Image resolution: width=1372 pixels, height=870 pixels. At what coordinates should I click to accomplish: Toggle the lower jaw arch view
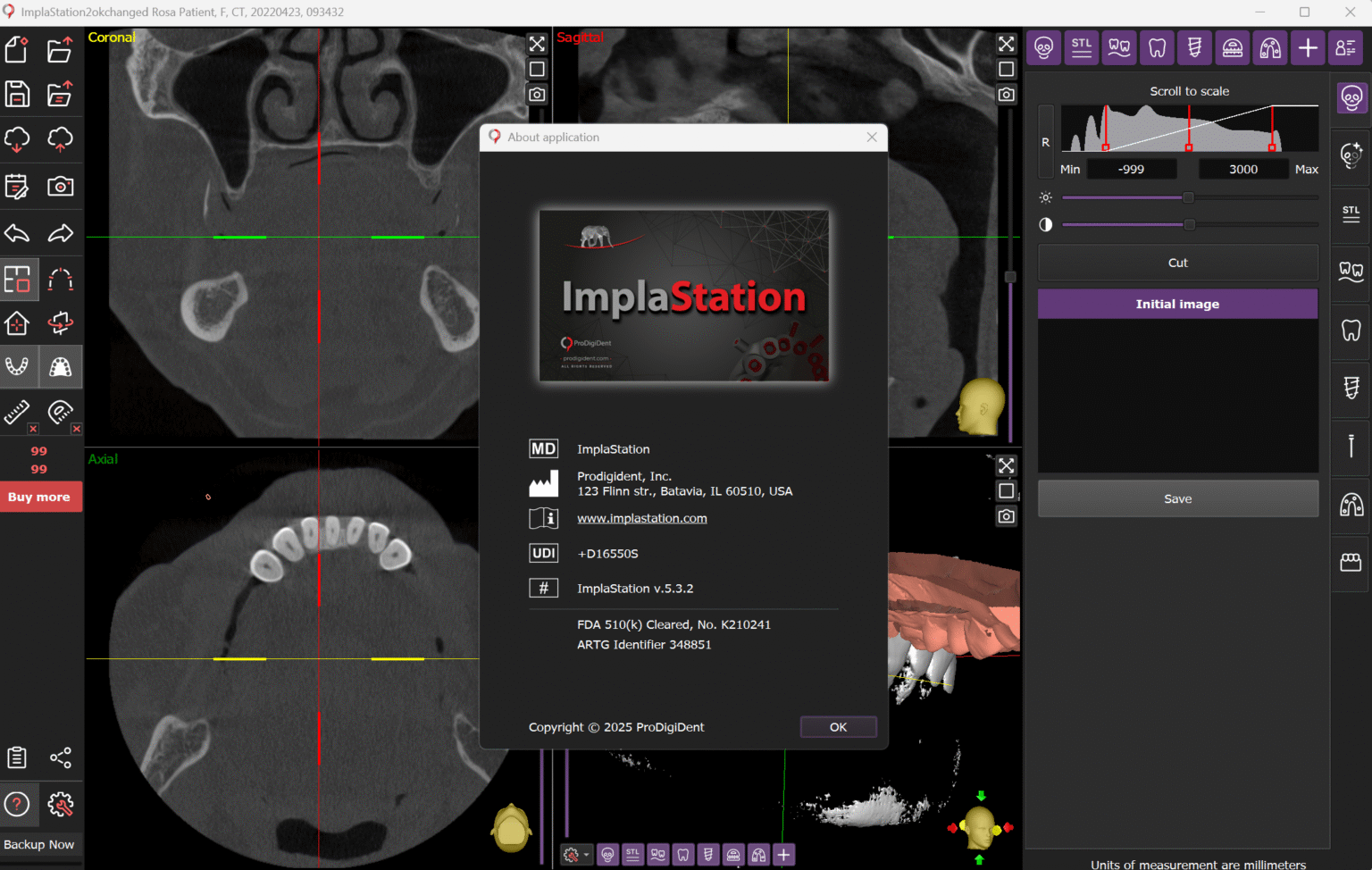17,366
